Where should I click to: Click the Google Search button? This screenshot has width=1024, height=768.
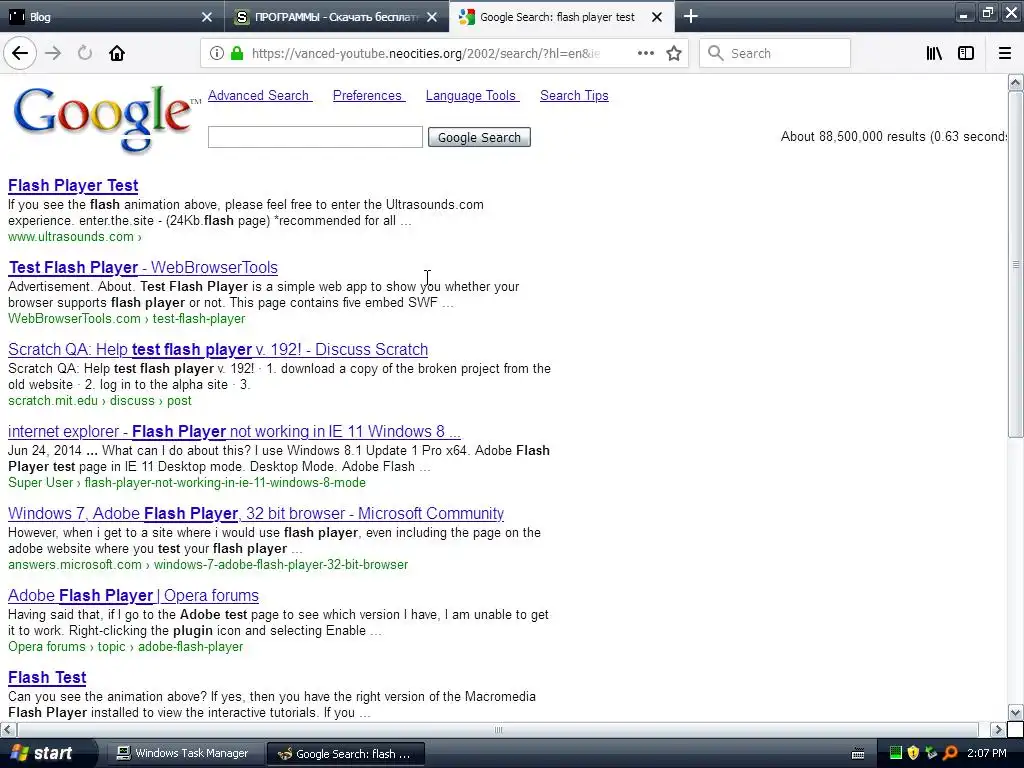(479, 137)
